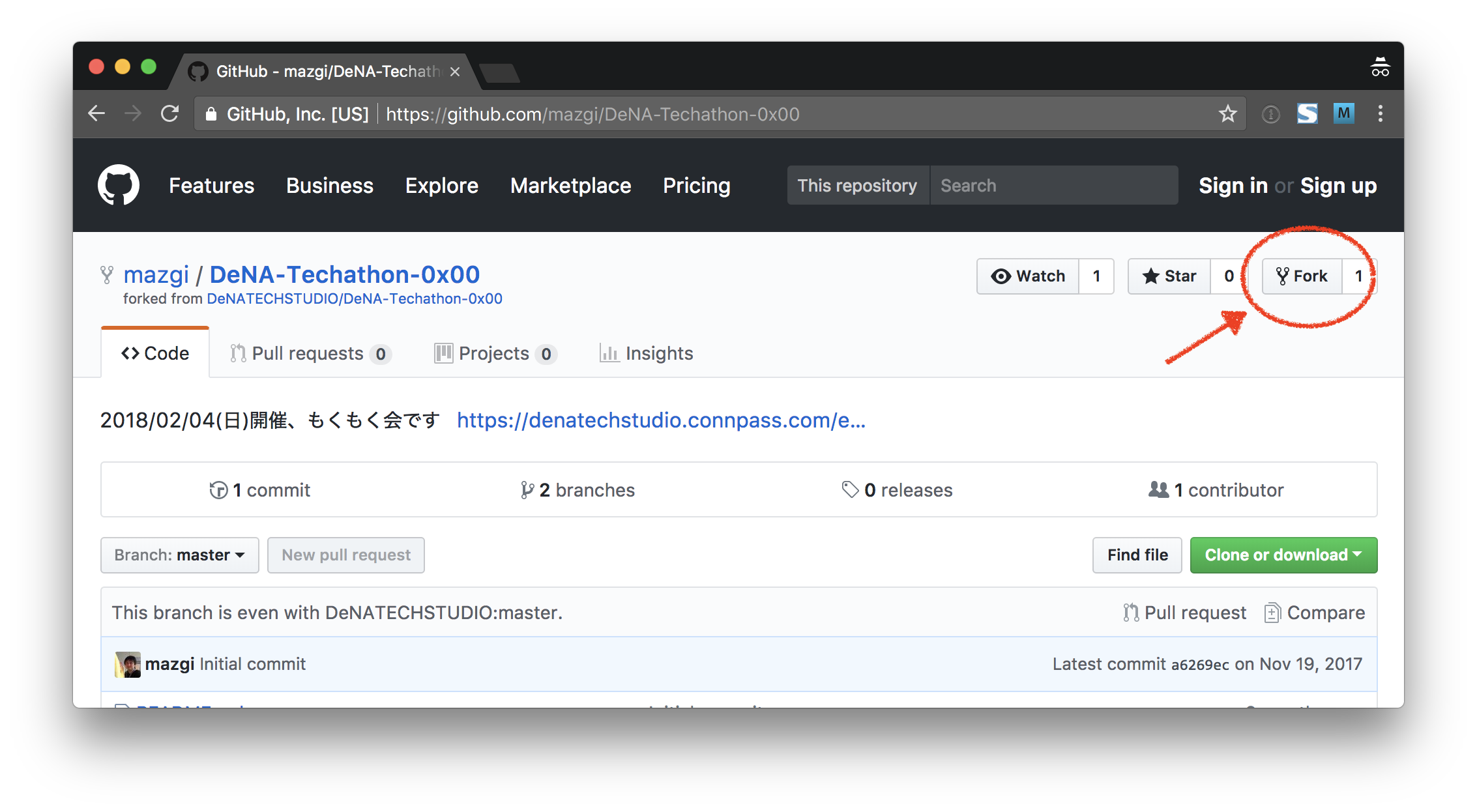Open the Branch: master dropdown

pos(179,555)
